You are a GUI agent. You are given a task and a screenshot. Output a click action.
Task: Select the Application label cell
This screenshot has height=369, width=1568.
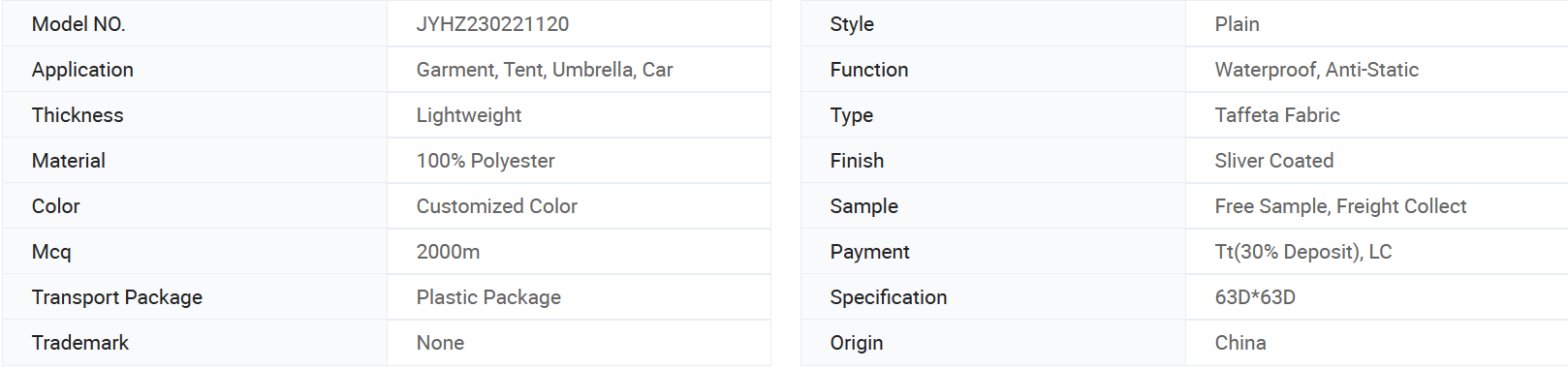pos(195,70)
